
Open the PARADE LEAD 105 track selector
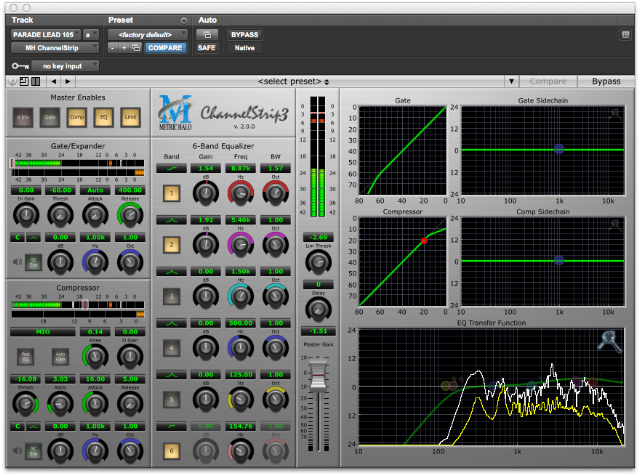coord(46,35)
